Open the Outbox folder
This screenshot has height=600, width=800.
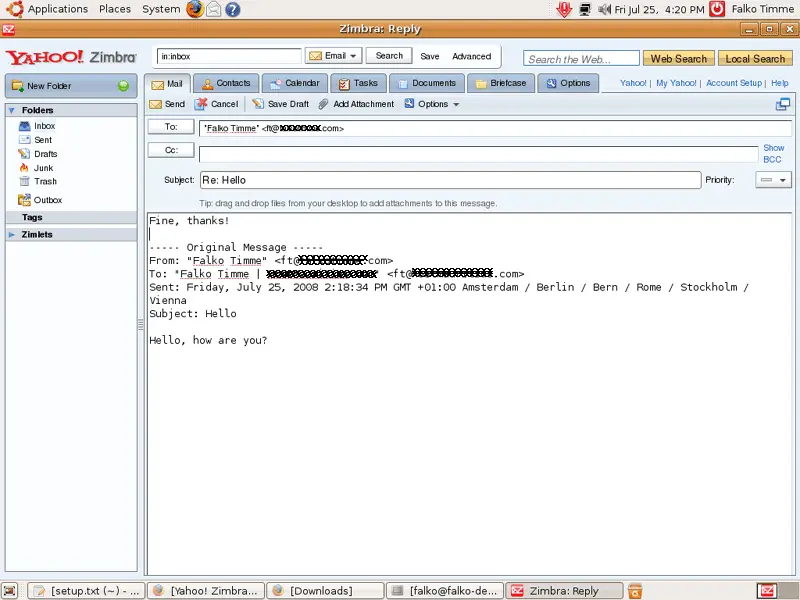click(x=40, y=200)
